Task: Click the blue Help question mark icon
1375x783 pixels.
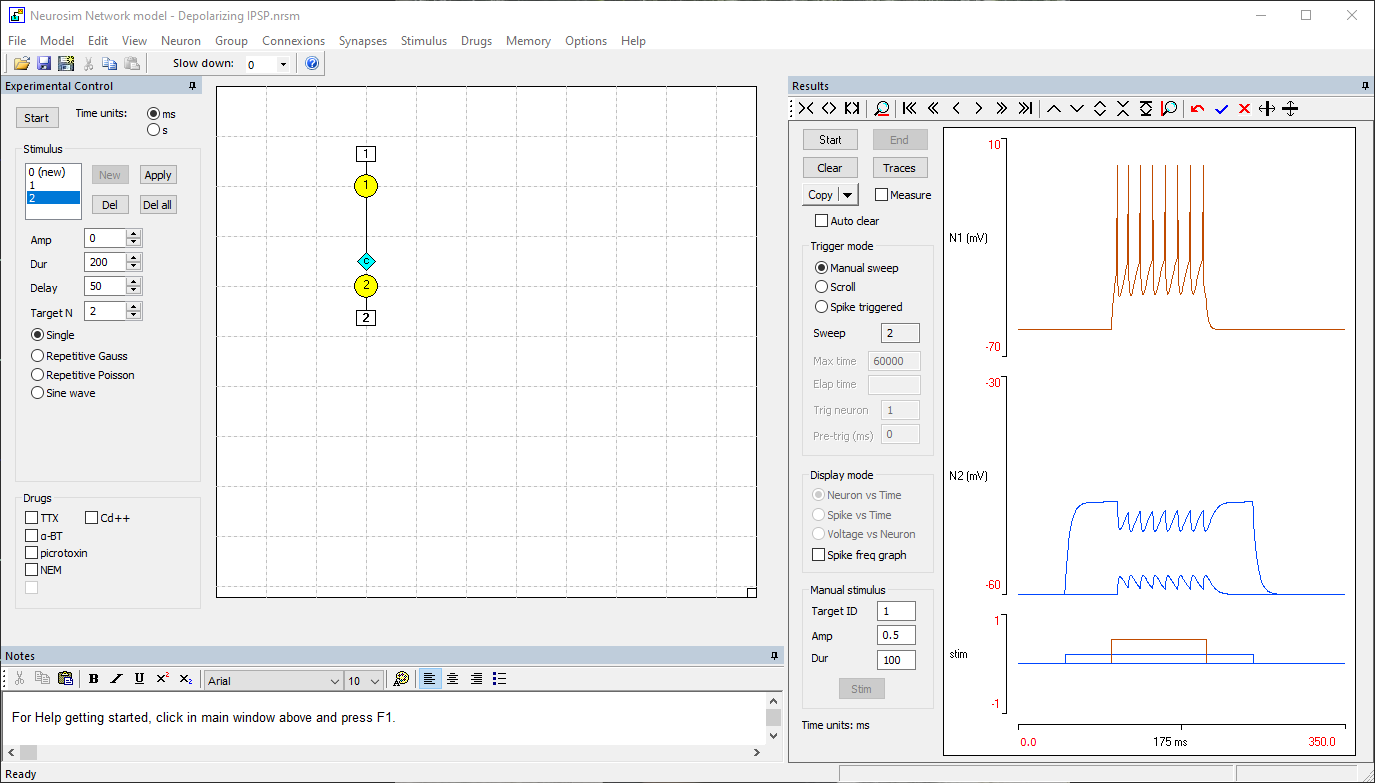Action: click(x=311, y=64)
